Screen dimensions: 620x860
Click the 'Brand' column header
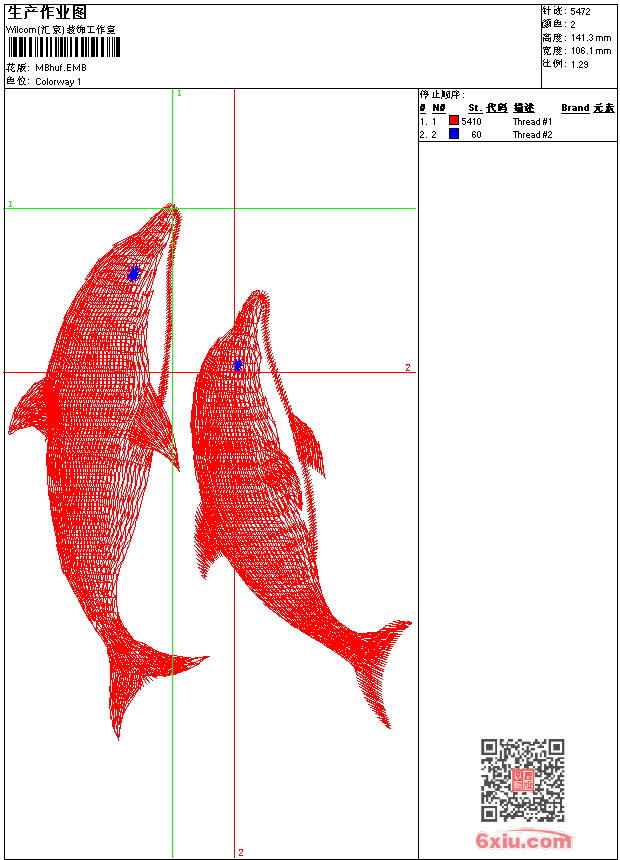tap(575, 108)
